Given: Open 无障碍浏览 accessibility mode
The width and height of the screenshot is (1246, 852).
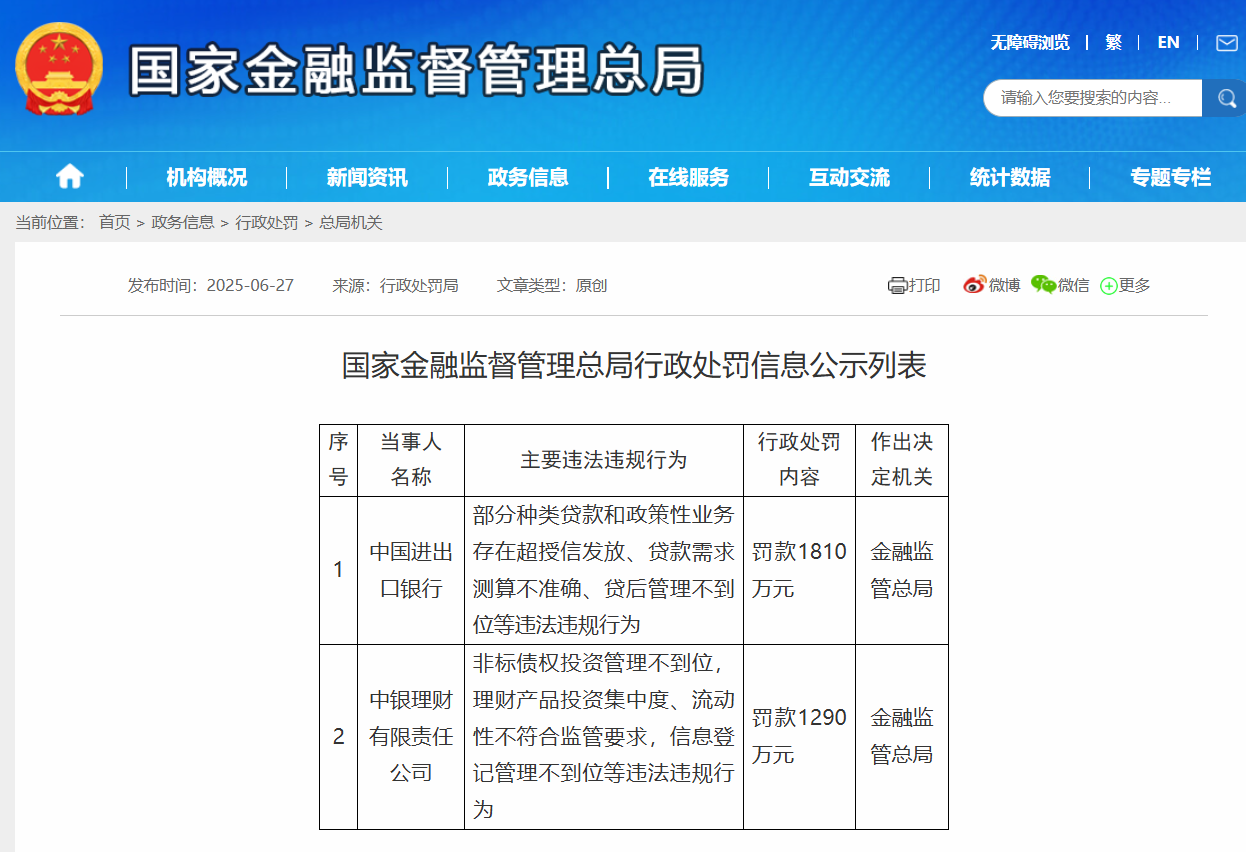Looking at the screenshot, I should click(x=1029, y=42).
